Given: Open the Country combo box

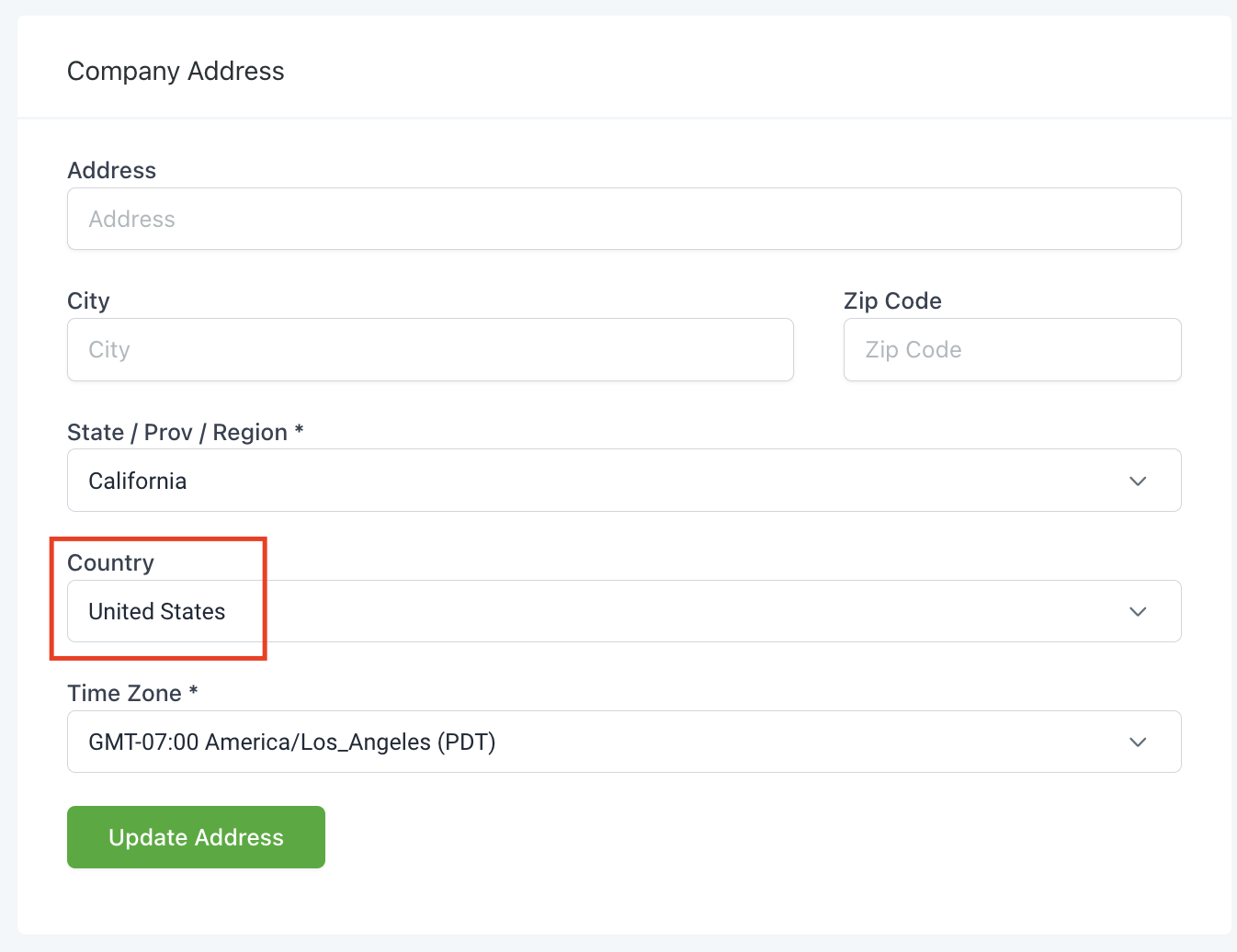Looking at the screenshot, I should (623, 611).
